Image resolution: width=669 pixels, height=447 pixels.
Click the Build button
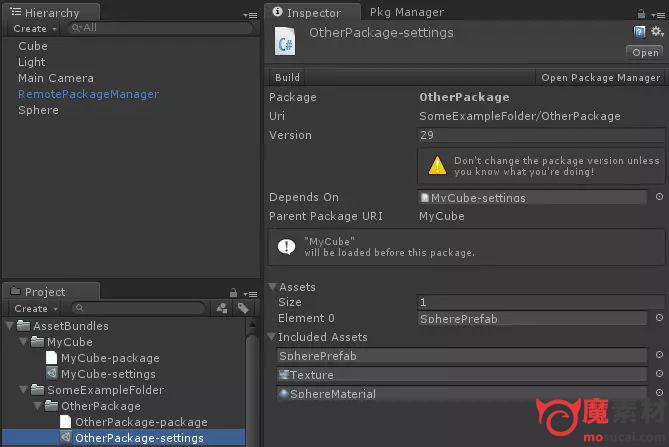click(288, 77)
